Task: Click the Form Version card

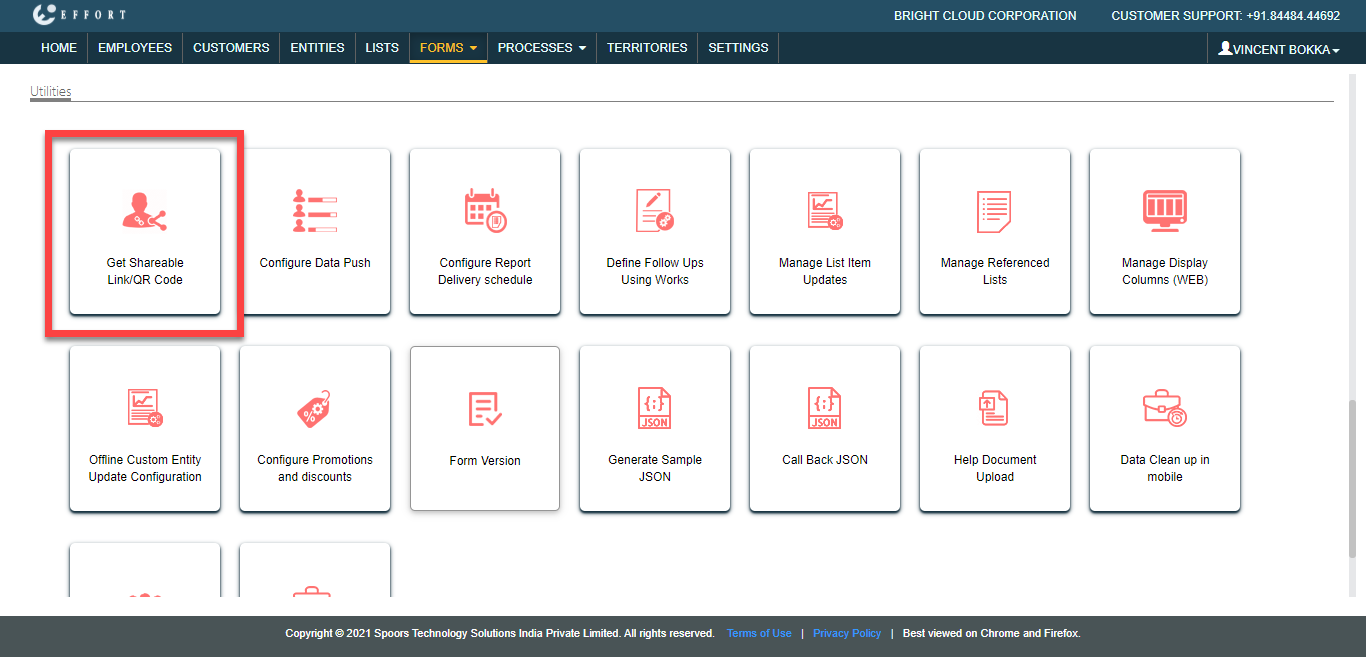Action: coord(485,428)
